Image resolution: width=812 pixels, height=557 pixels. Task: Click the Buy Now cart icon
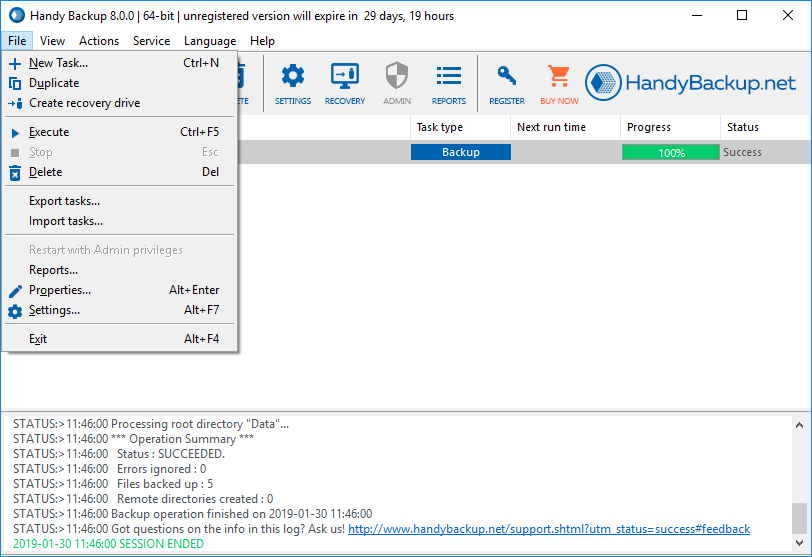559,84
